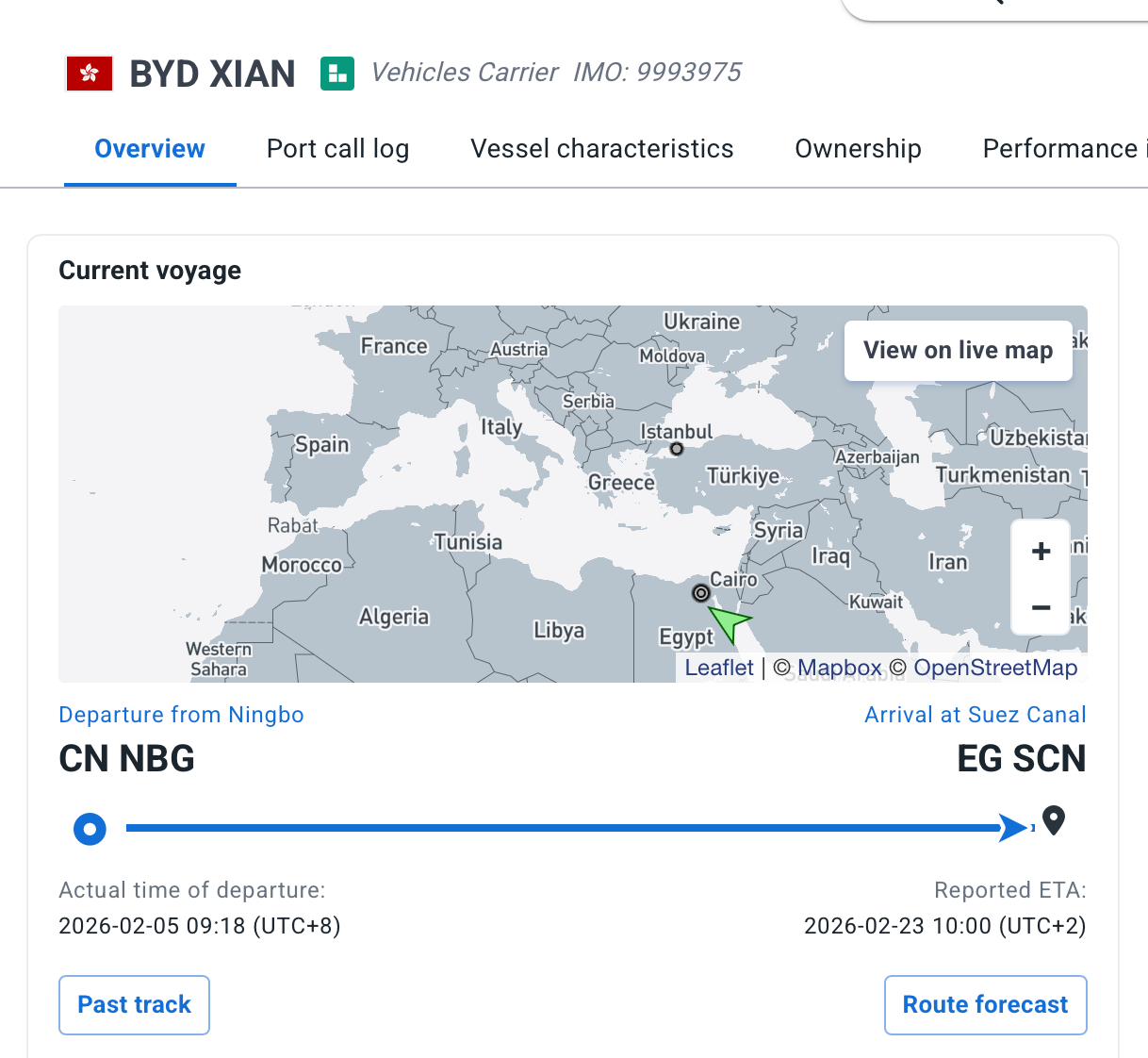Open the OpenStreetMap attribution link
1148x1058 pixels.
(x=995, y=668)
